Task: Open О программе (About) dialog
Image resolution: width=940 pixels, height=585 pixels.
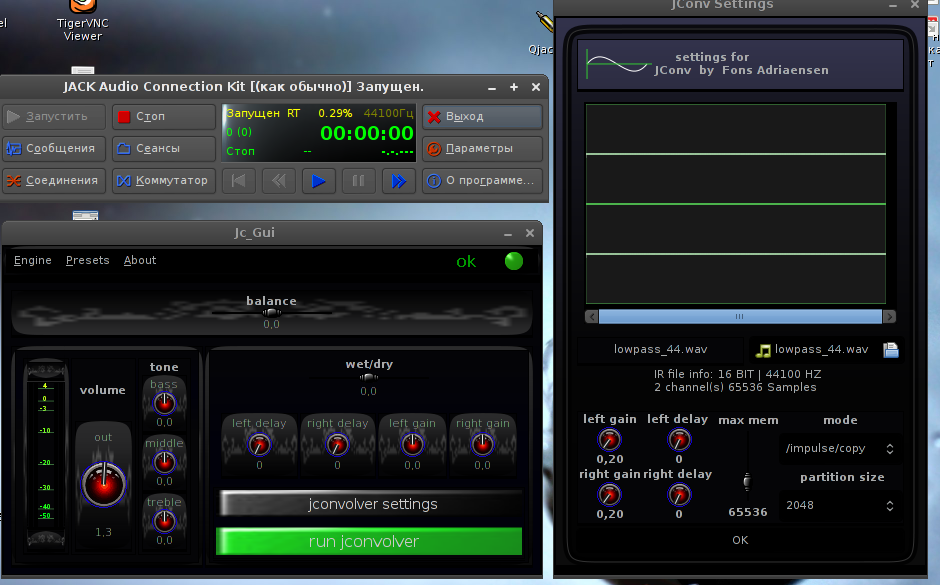Action: (483, 180)
